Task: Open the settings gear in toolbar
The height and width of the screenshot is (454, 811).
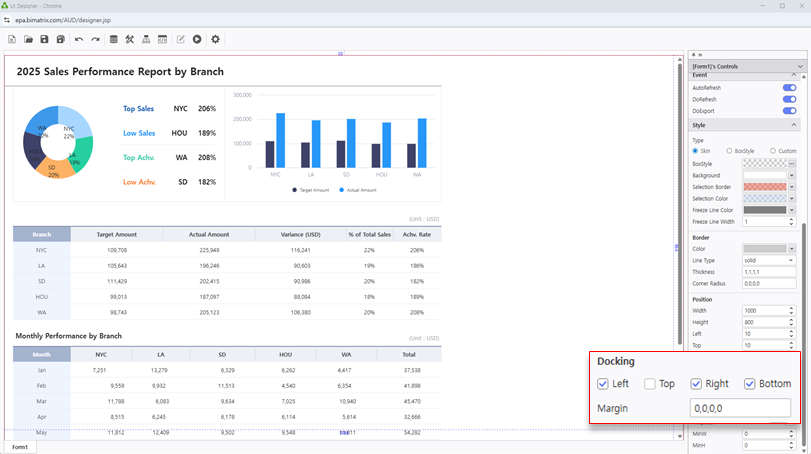Action: click(215, 40)
